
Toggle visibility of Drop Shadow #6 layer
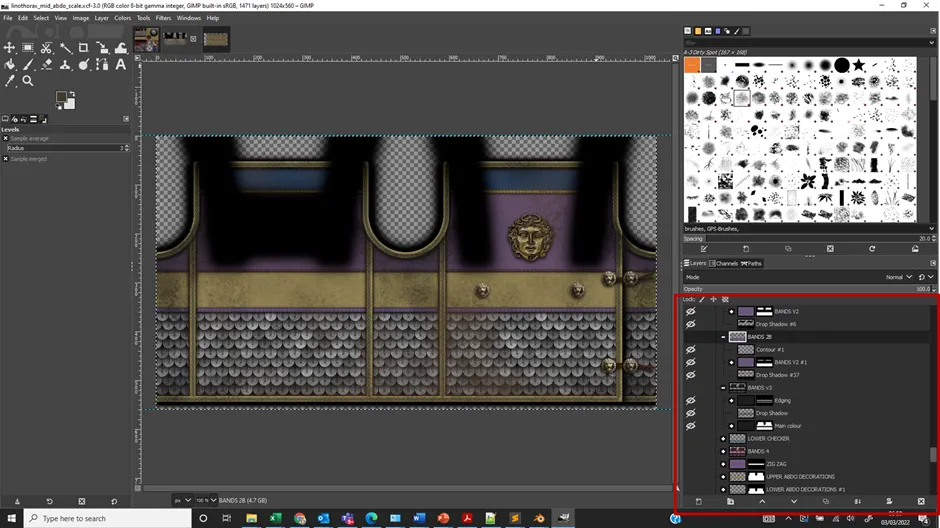coord(691,324)
